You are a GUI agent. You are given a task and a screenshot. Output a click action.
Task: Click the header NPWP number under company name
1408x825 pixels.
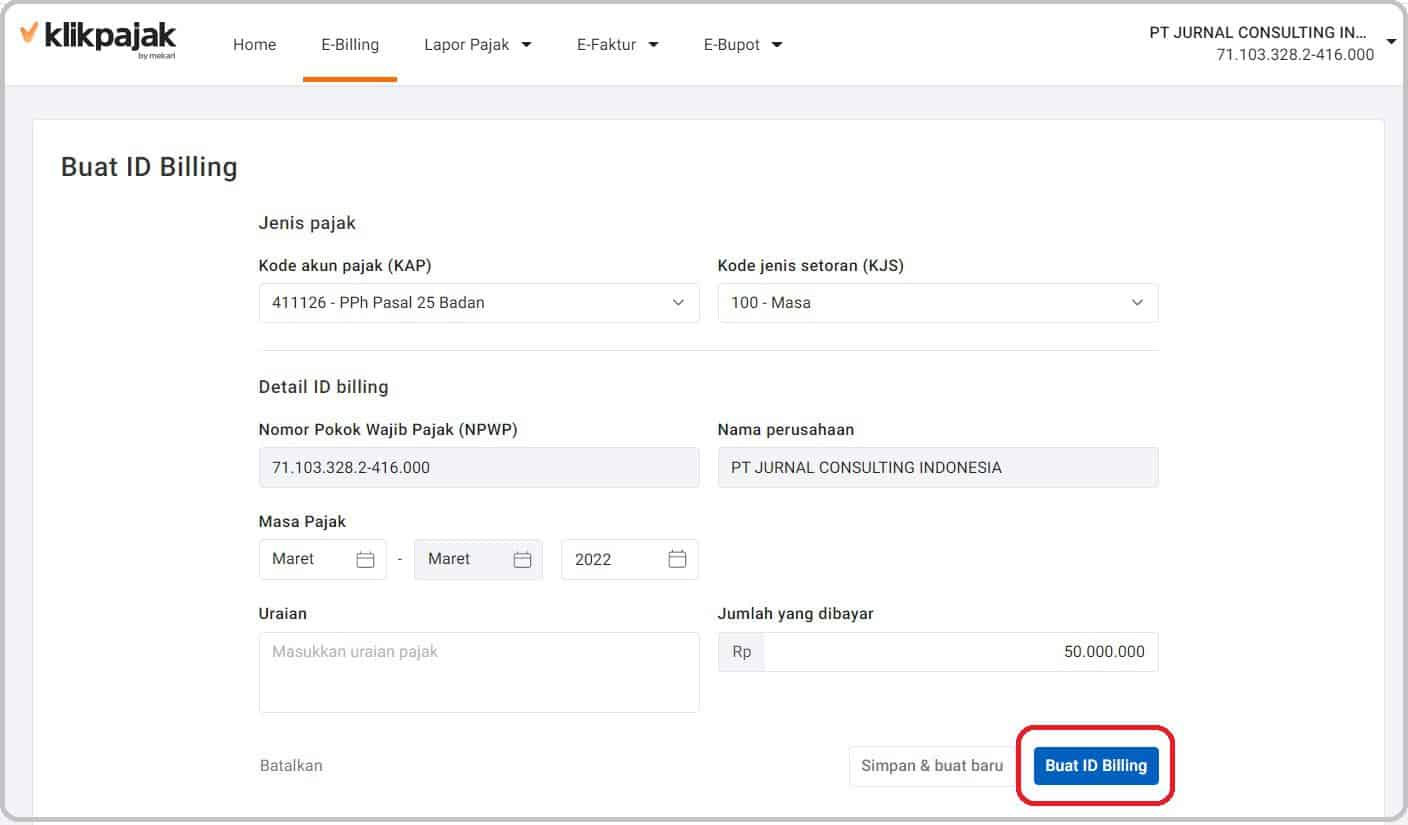pyautogui.click(x=1295, y=54)
